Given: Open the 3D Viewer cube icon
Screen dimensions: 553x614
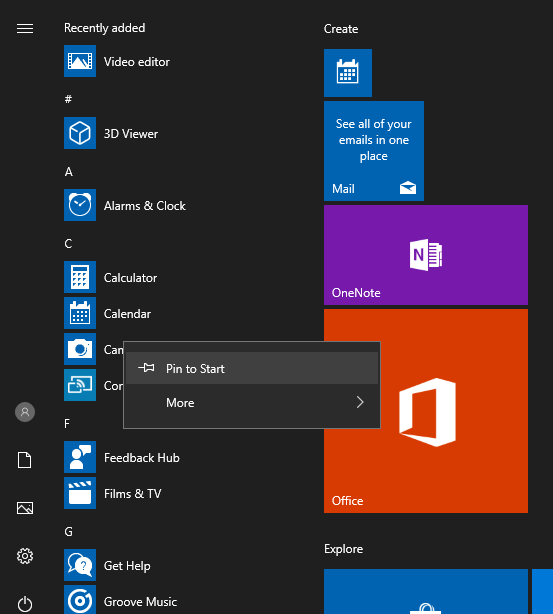Looking at the screenshot, I should pos(80,133).
